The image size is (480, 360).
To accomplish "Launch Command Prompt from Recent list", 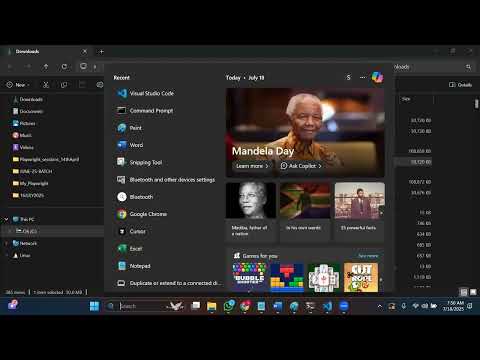I will pos(145,111).
